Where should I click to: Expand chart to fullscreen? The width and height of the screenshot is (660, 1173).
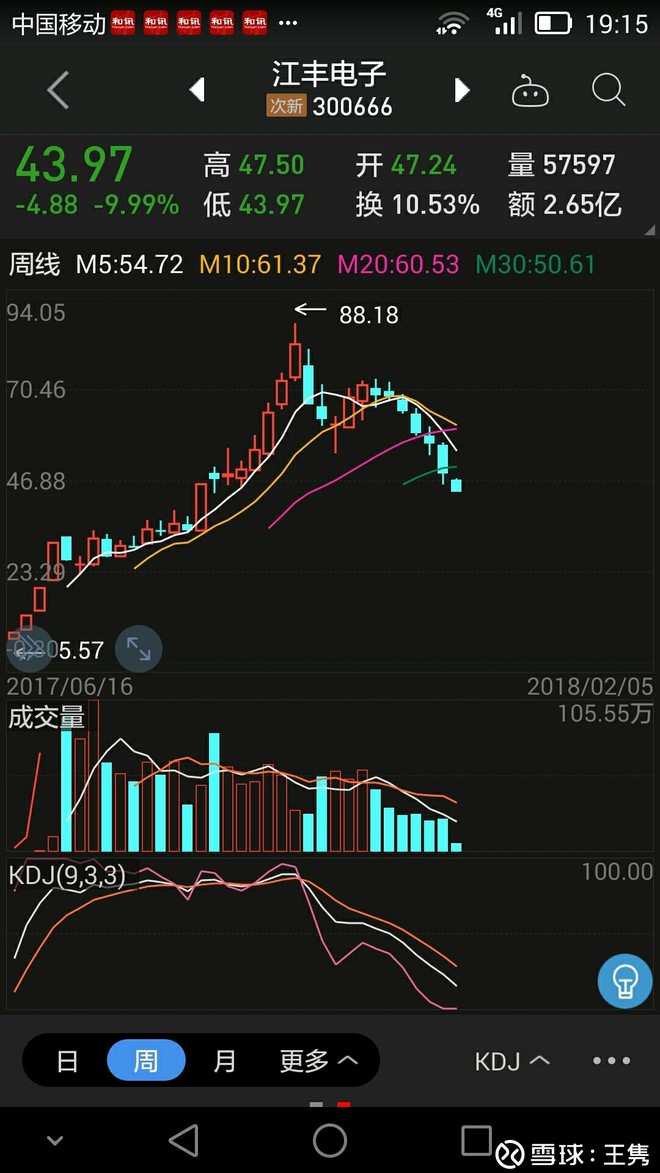(138, 649)
